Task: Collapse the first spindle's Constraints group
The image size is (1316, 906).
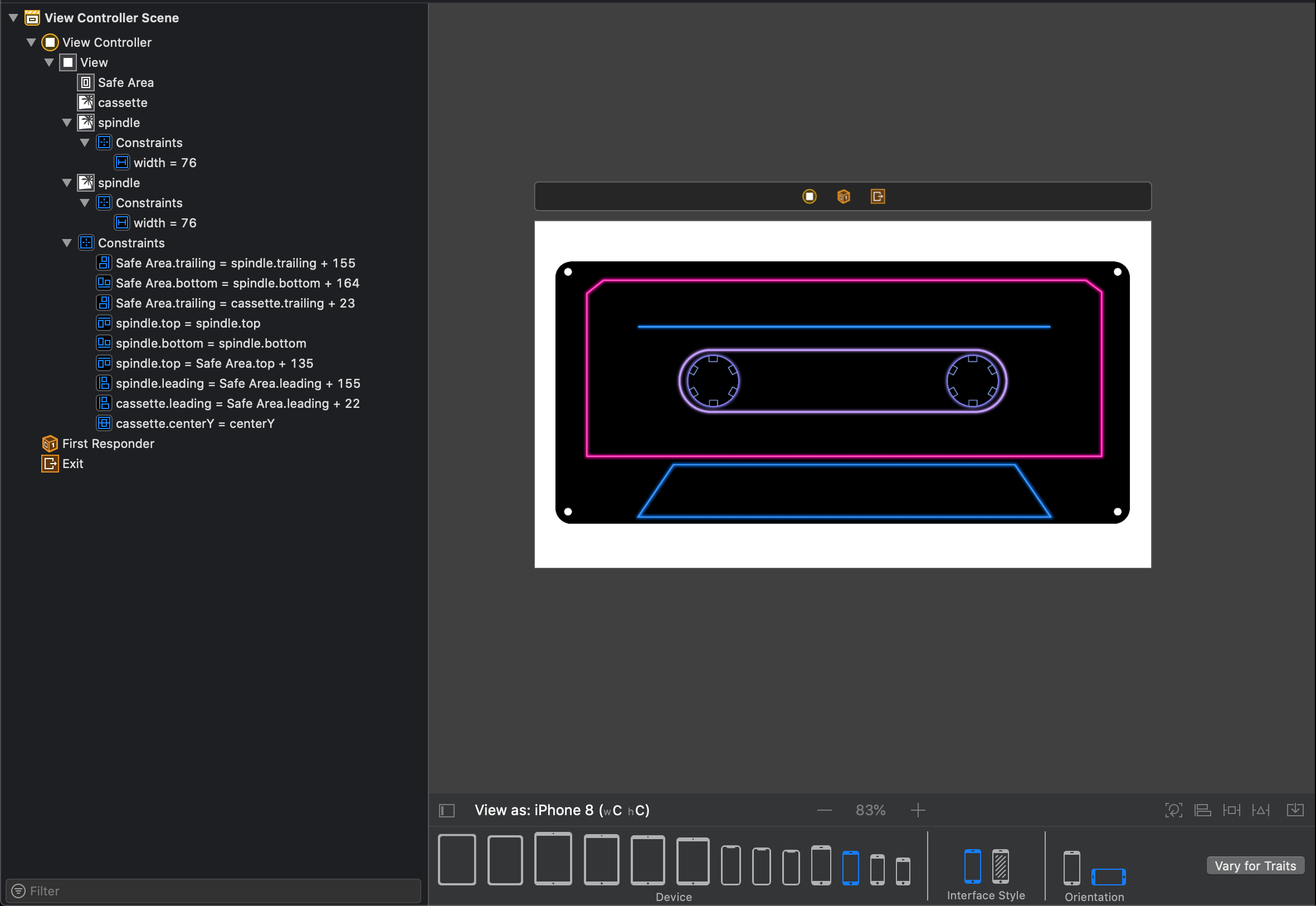Action: 85,143
